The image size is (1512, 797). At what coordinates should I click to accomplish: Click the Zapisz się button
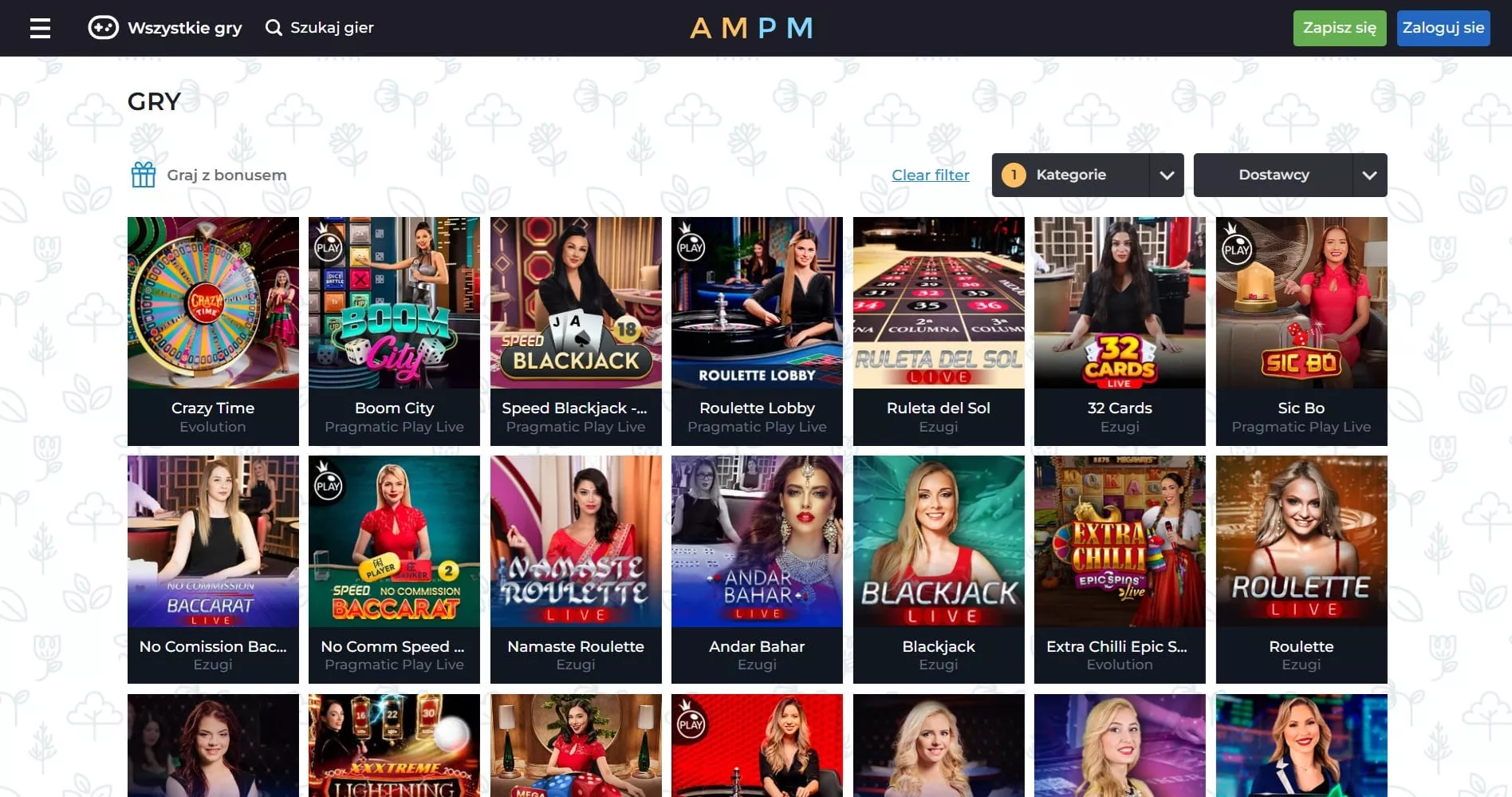[1340, 28]
